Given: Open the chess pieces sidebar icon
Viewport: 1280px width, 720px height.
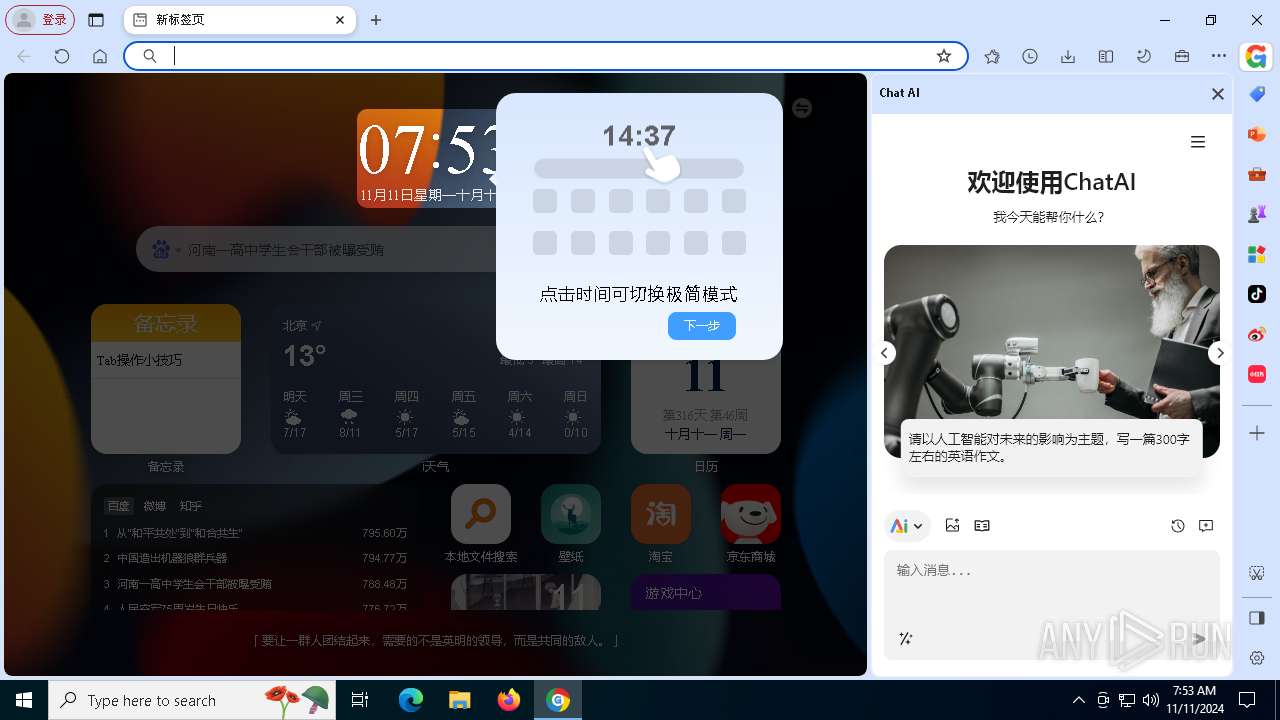Looking at the screenshot, I should (x=1257, y=214).
